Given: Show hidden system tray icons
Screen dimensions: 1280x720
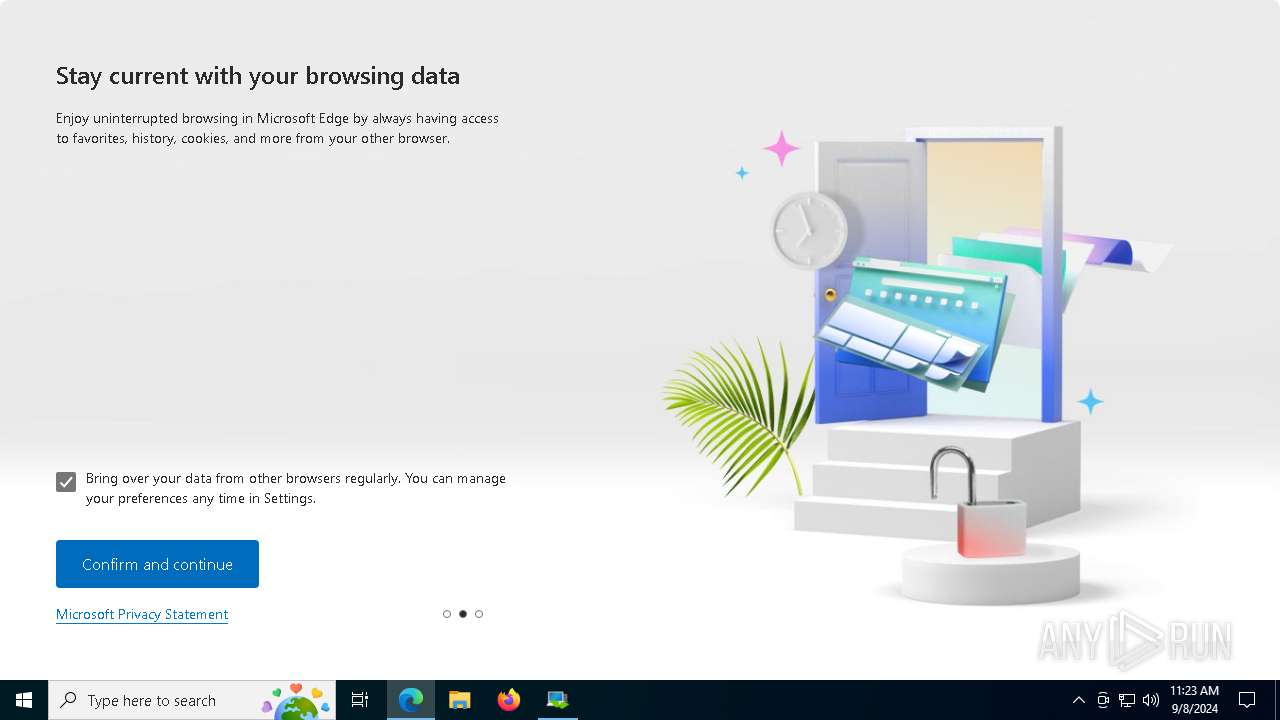Looking at the screenshot, I should [x=1078, y=700].
